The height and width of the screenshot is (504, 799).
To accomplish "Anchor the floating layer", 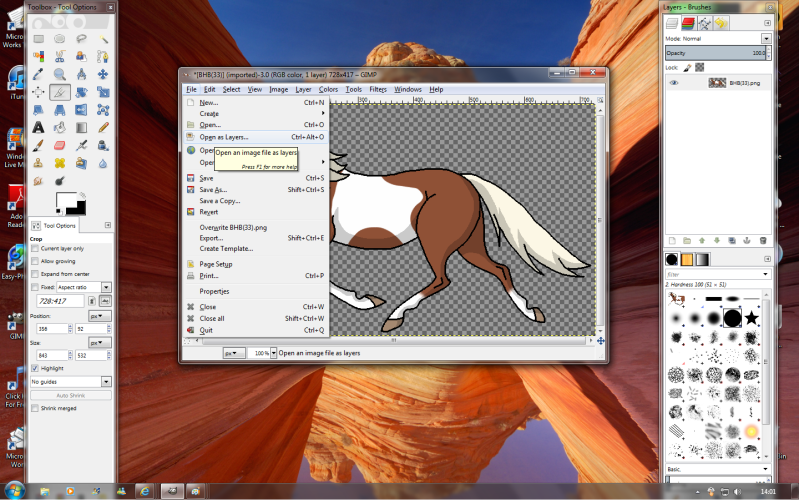I will 747,241.
